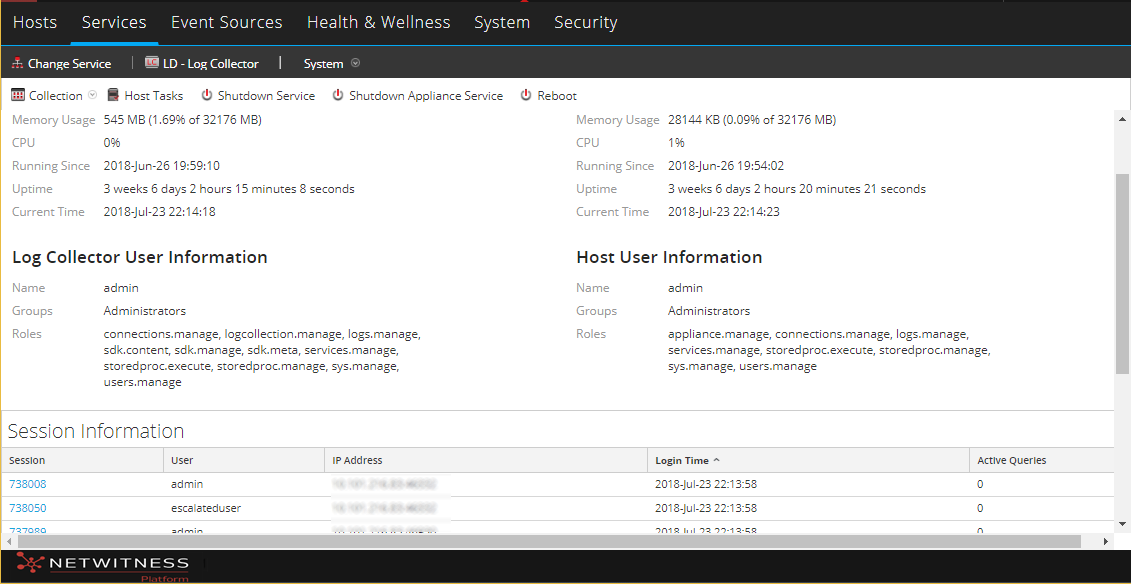Viewport: 1131px width, 584px height.
Task: Click memory usage 28144 KB value
Action: click(752, 120)
